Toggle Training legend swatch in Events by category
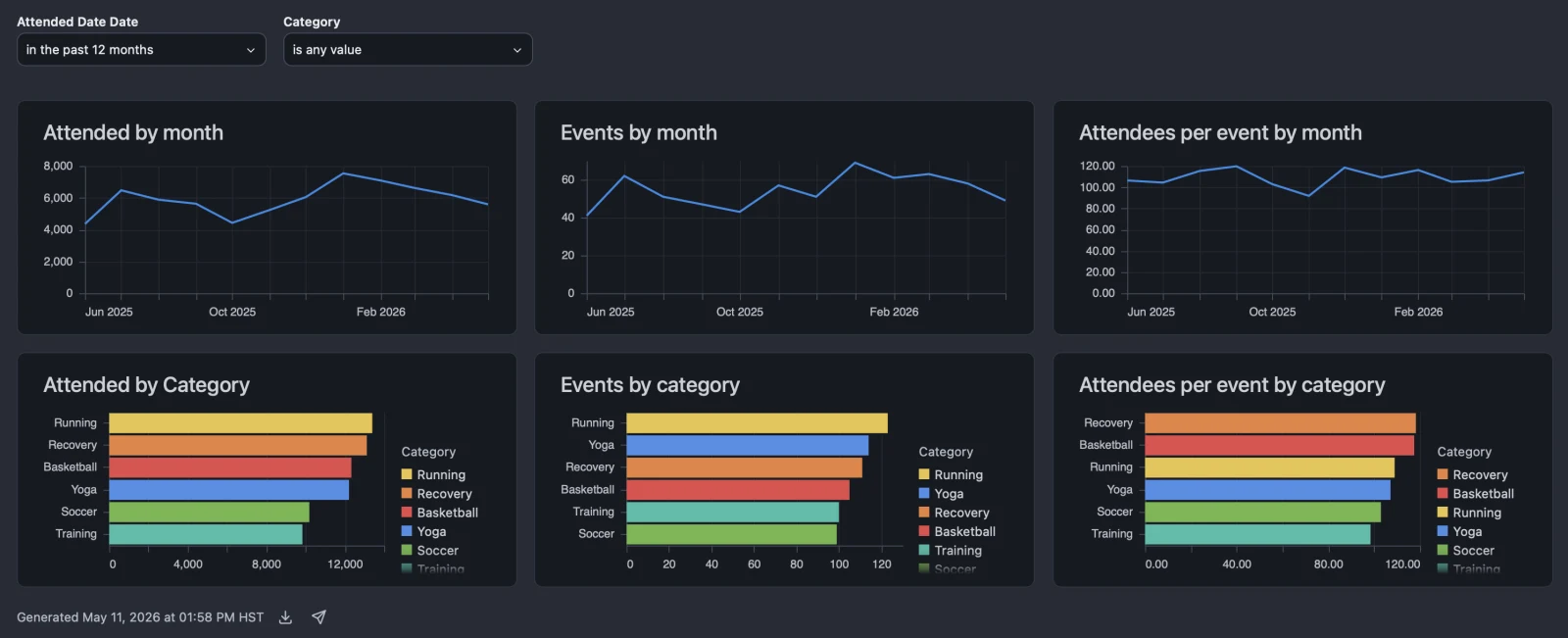 coord(924,551)
